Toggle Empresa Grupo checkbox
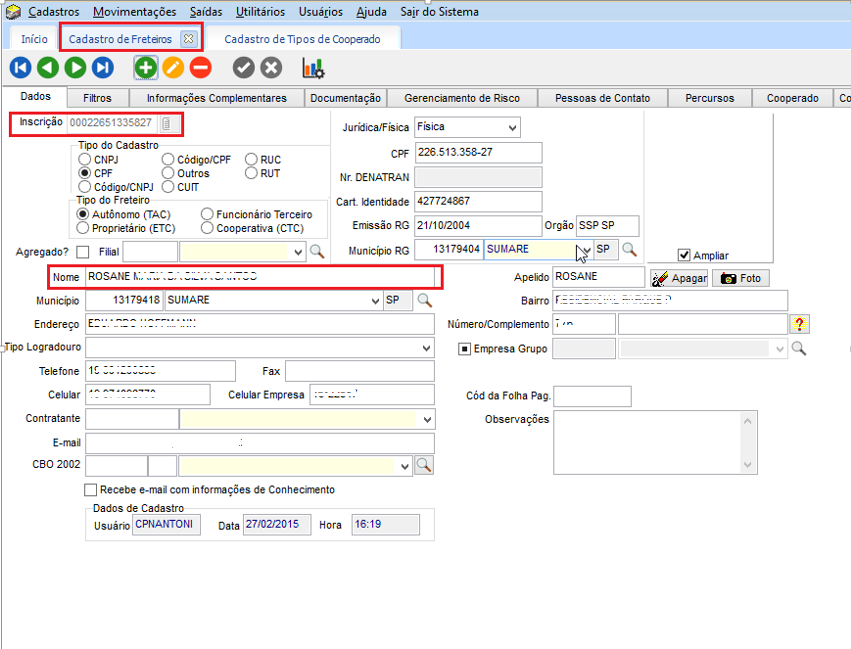851x649 pixels. (x=465, y=349)
